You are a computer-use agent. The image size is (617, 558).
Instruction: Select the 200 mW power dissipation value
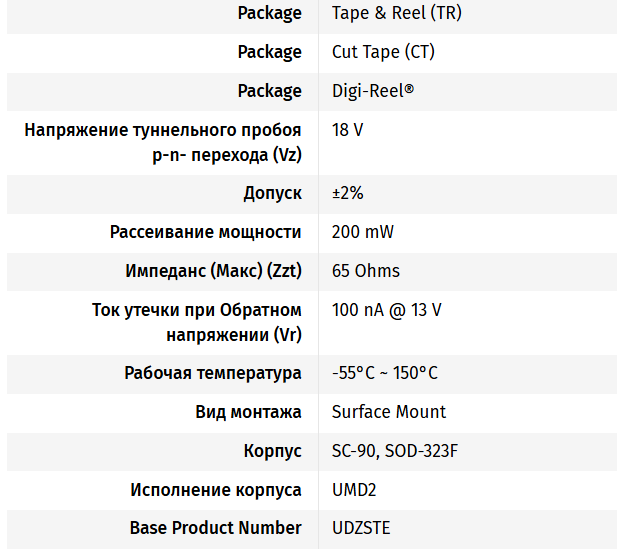point(362,232)
